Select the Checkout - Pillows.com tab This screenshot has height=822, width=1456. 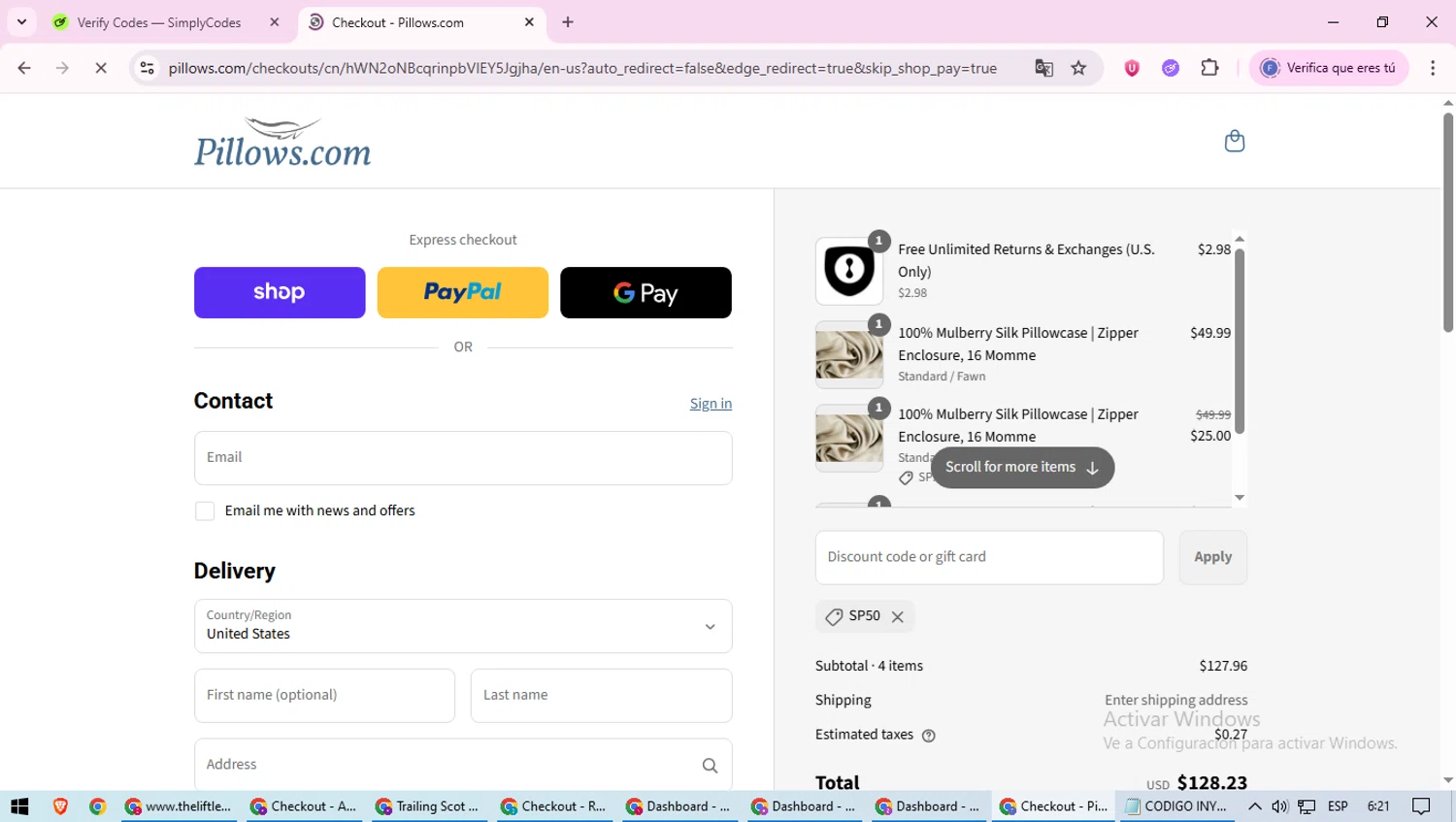click(x=422, y=22)
